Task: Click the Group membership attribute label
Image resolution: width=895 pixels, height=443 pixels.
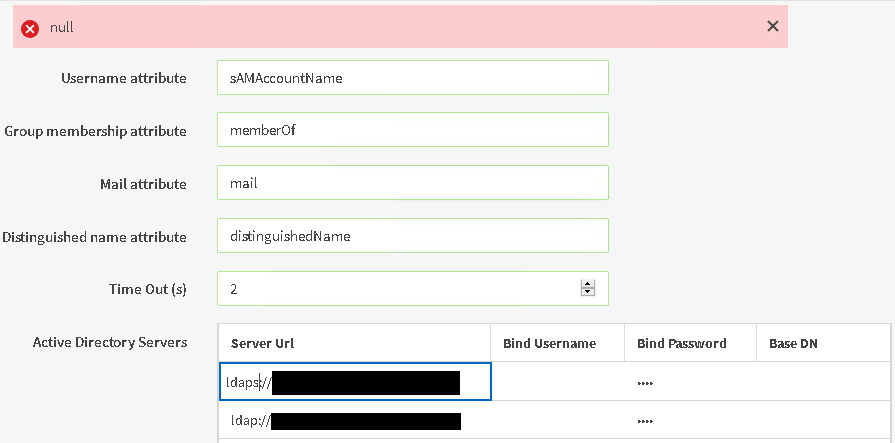Action: (x=95, y=131)
